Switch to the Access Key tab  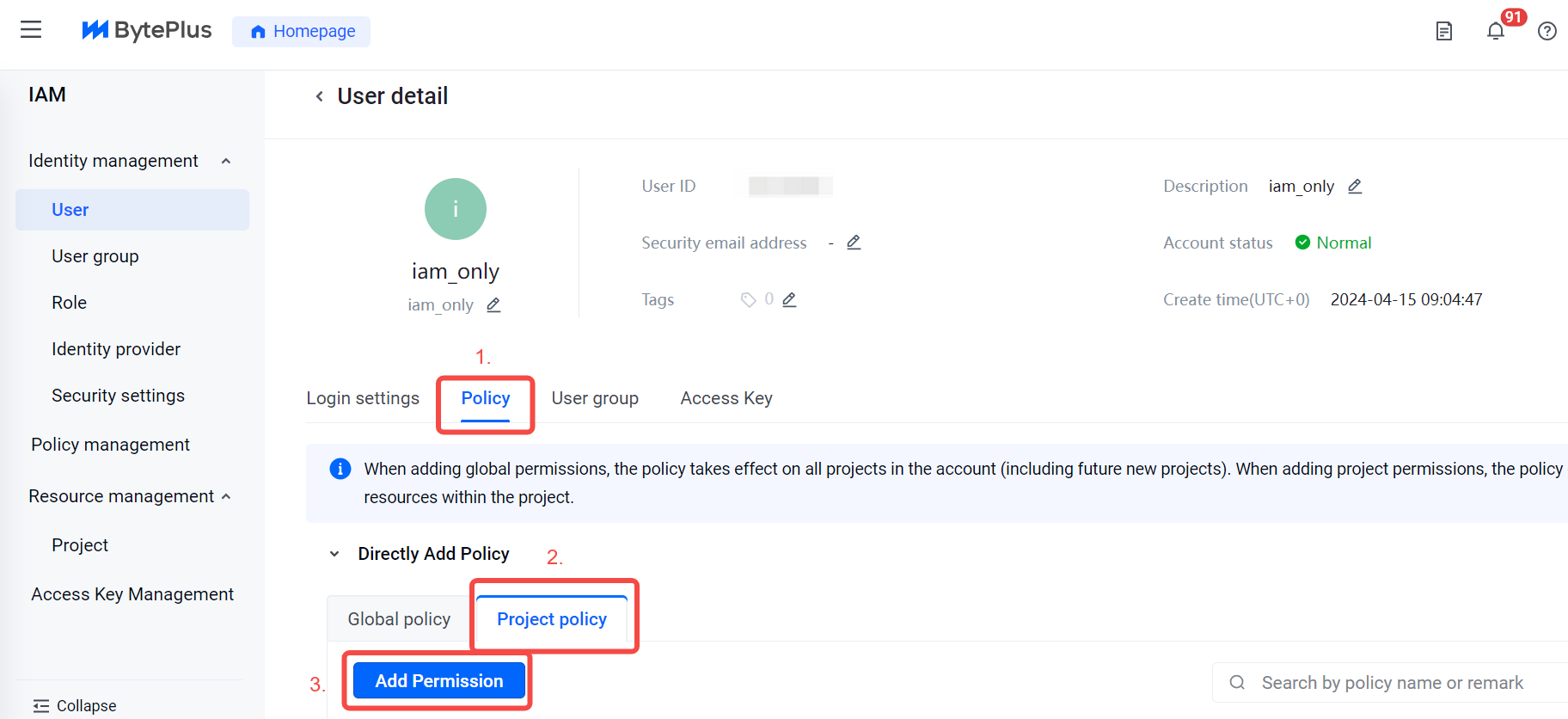coord(726,398)
